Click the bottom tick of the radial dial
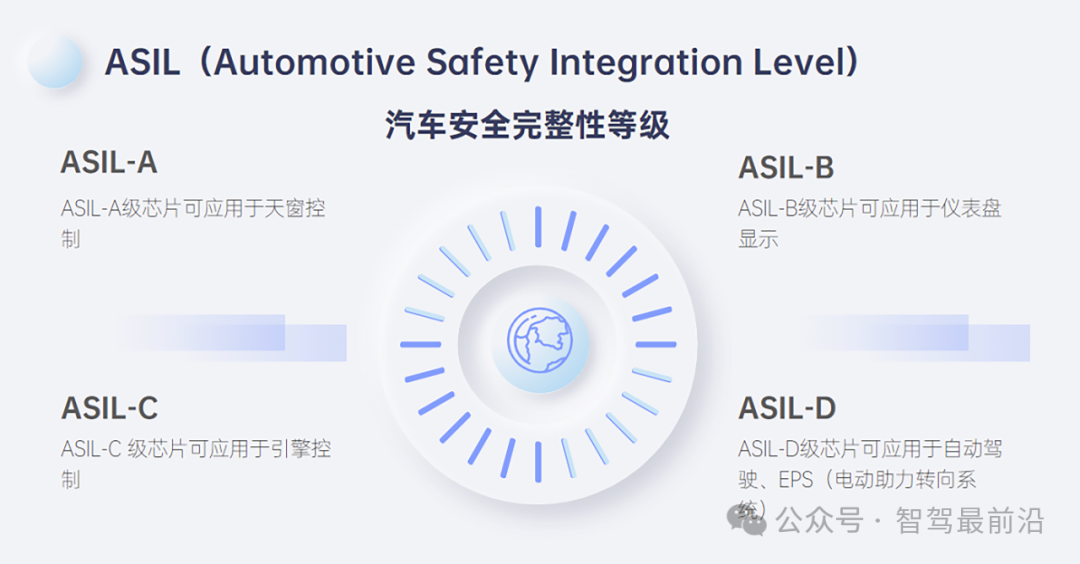The width and height of the screenshot is (1080, 564). [538, 461]
